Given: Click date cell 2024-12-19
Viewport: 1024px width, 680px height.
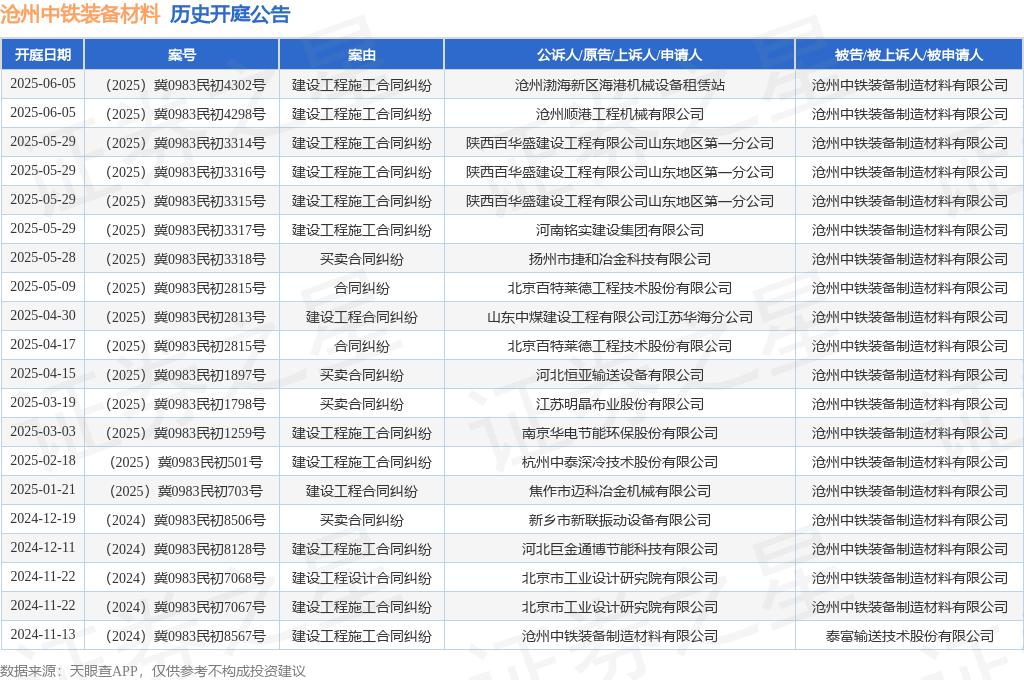Looking at the screenshot, I should pyautogui.click(x=43, y=518).
